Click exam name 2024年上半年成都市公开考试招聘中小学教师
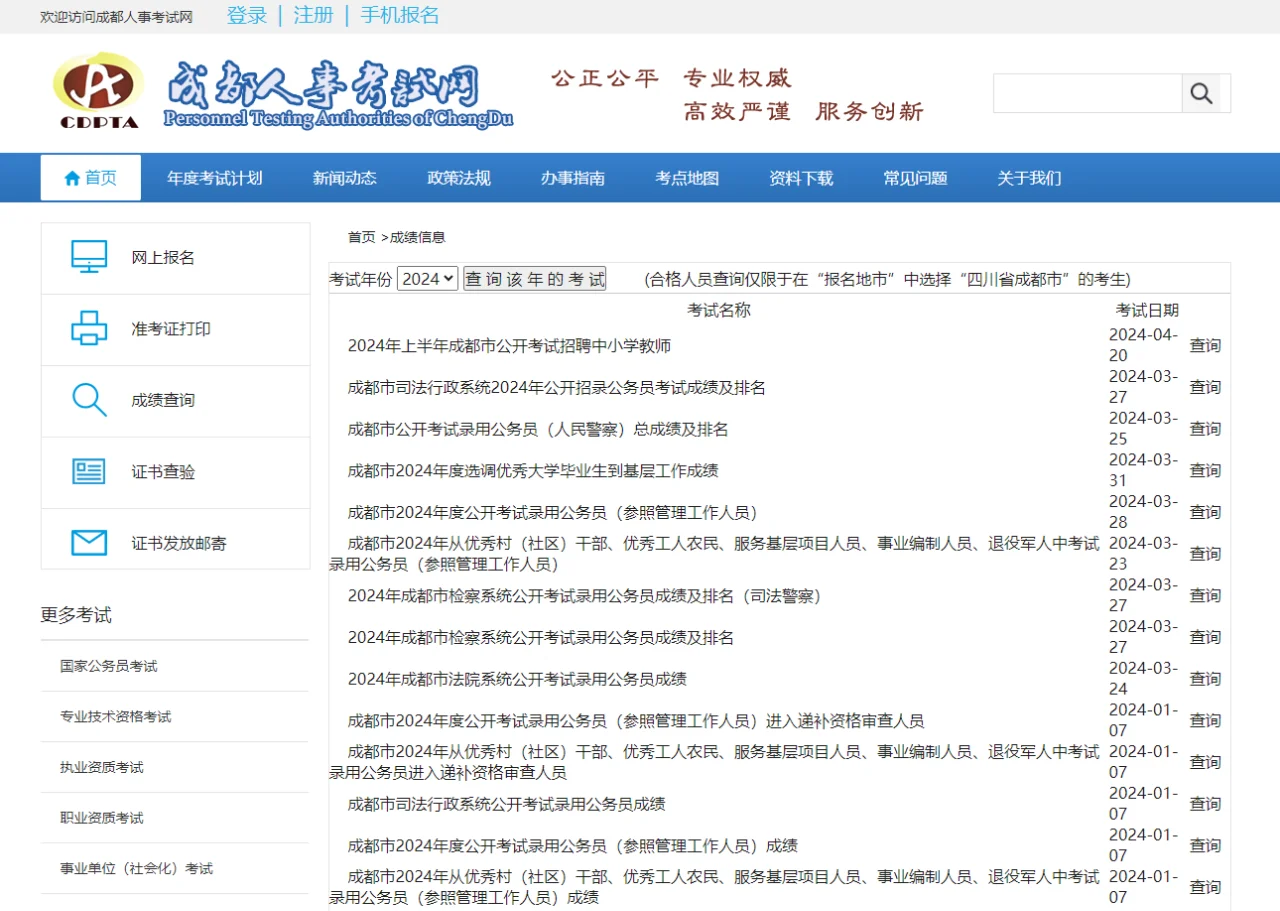 coord(509,346)
